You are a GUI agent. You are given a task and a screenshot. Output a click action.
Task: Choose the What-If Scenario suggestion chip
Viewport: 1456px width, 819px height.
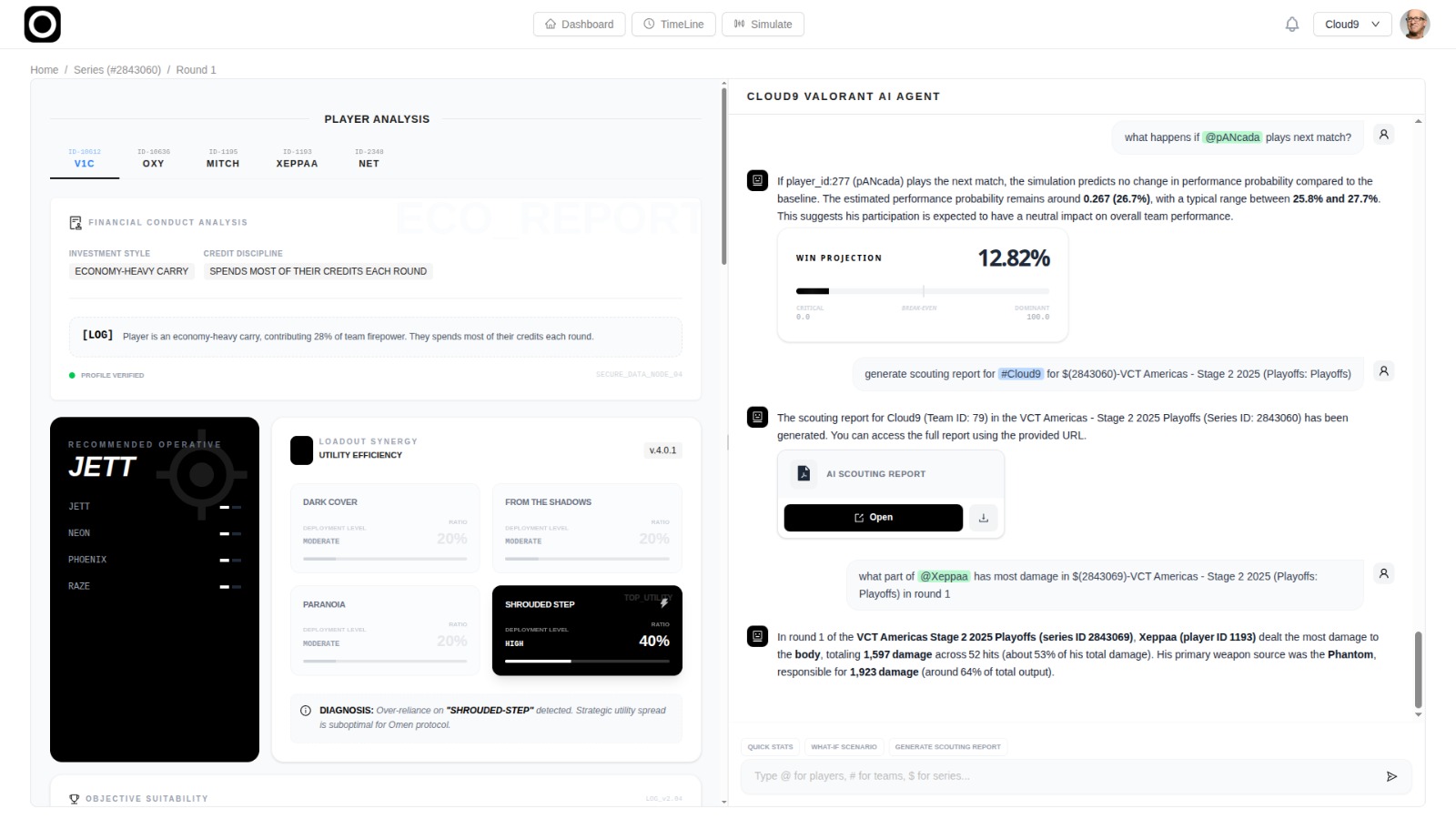[x=844, y=747]
